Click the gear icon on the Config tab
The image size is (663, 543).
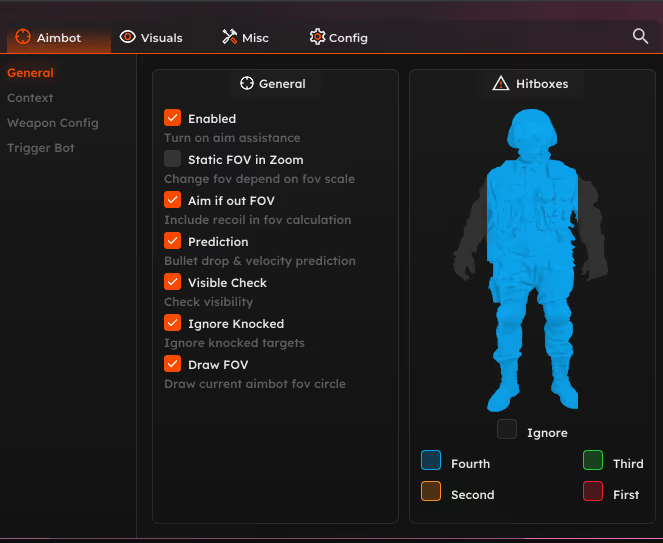(317, 37)
